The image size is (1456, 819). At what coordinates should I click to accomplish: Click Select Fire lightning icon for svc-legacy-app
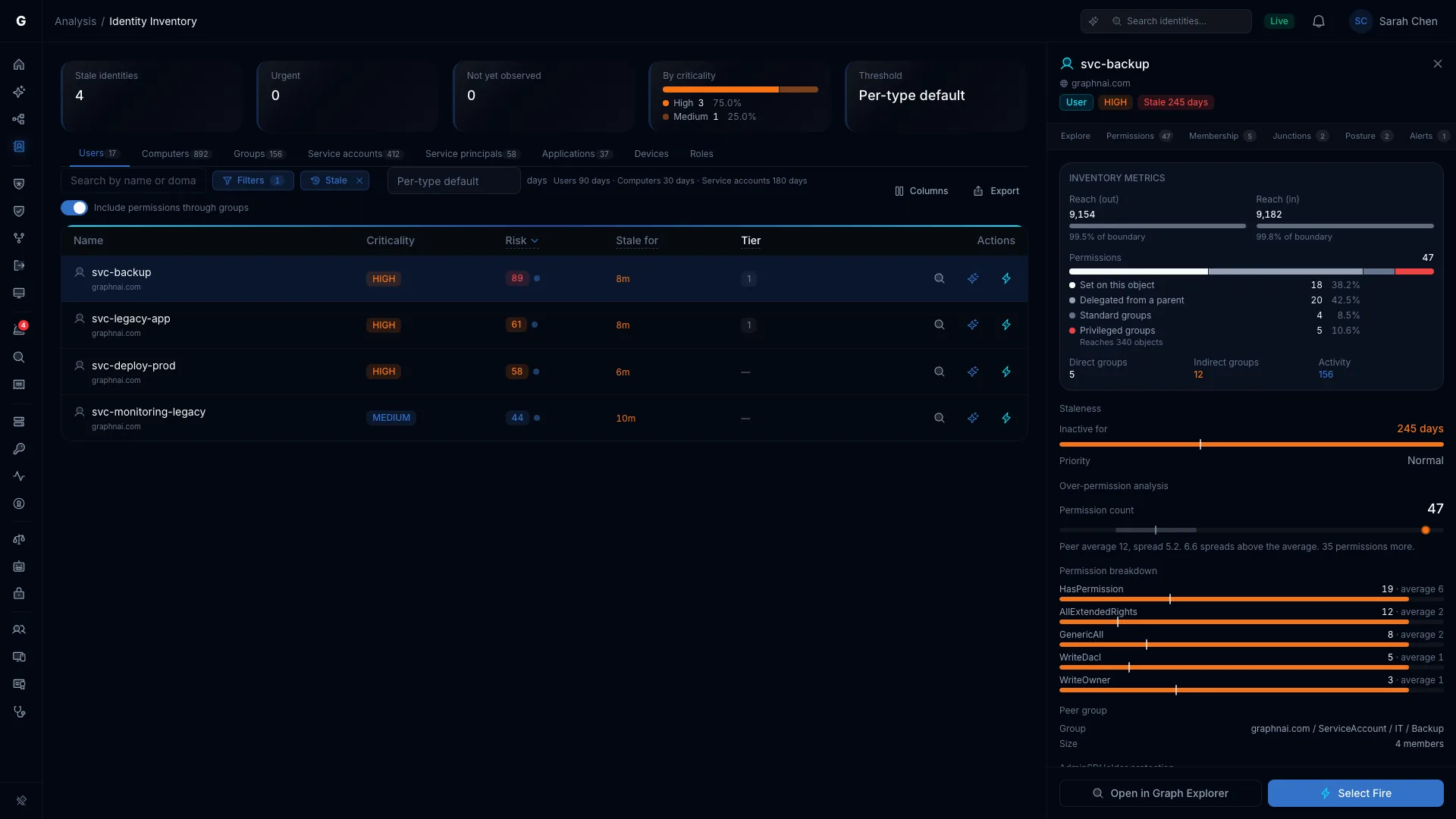pos(1006,325)
